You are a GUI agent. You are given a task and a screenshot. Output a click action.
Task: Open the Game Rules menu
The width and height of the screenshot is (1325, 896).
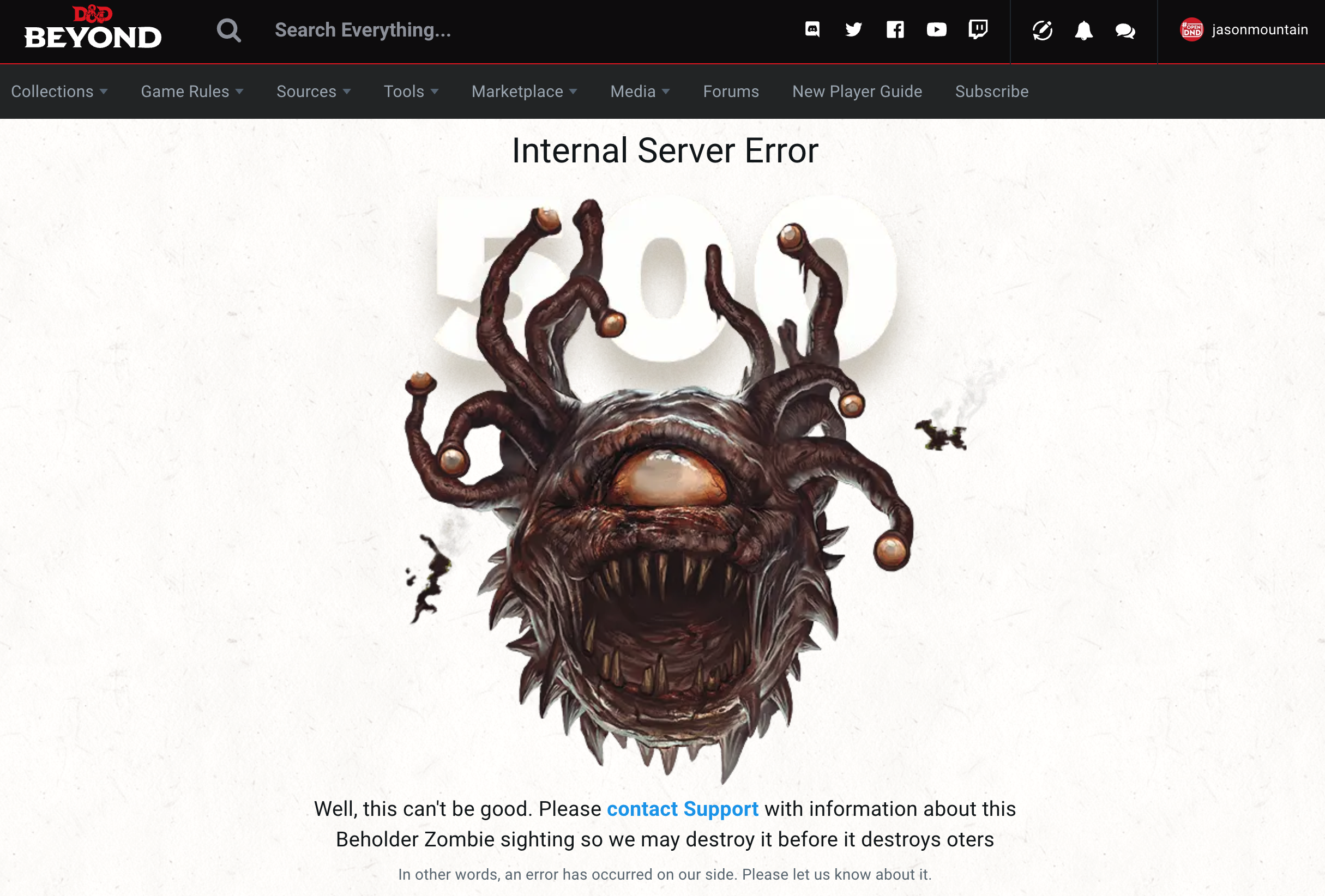click(185, 92)
